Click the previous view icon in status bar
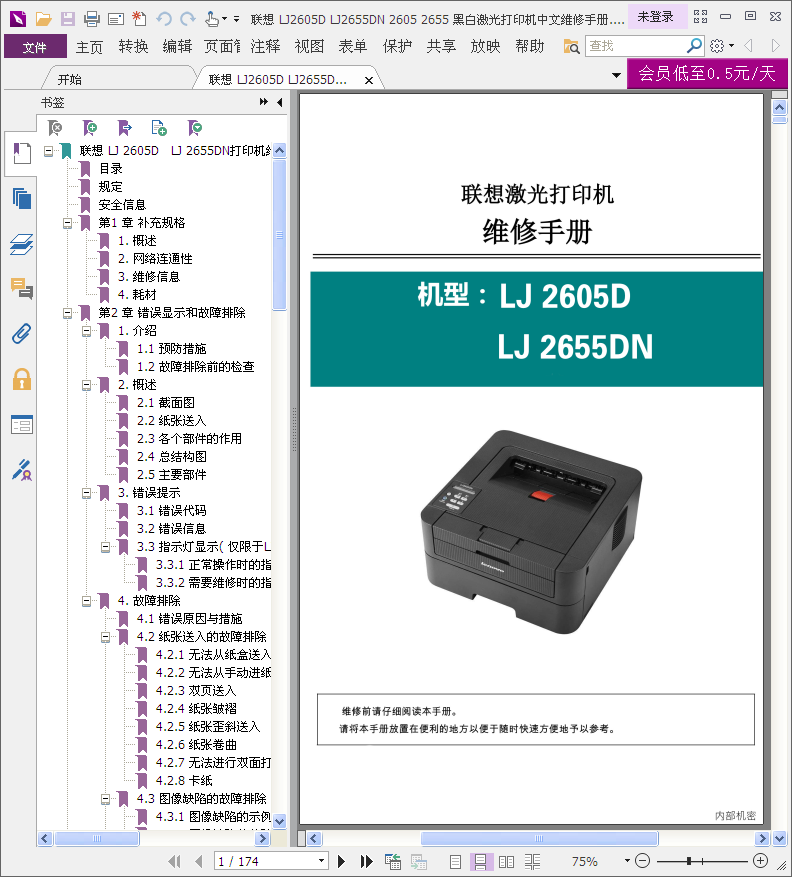Image resolution: width=792 pixels, height=877 pixels. [393, 861]
